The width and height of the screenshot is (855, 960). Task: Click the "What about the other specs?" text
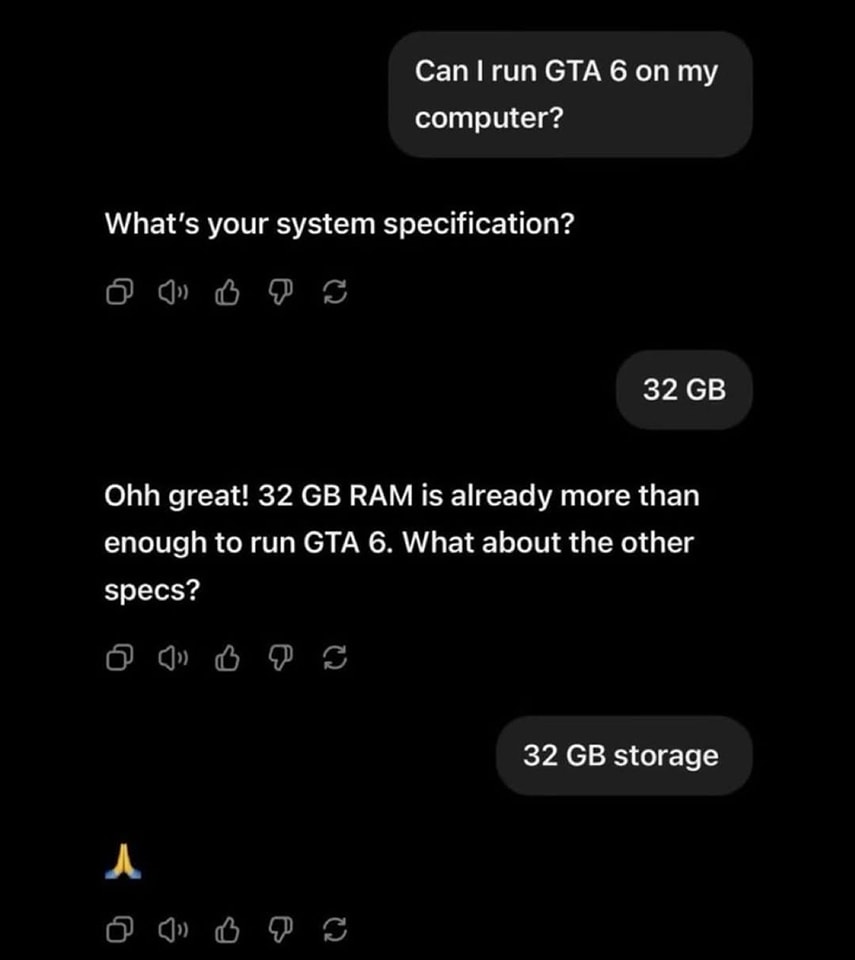[400, 567]
